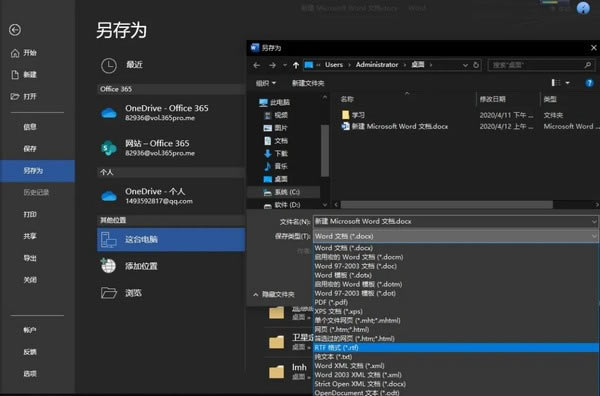This screenshot has width=600, height=396.
Task: Open the 打印 page
Action: 30,214
